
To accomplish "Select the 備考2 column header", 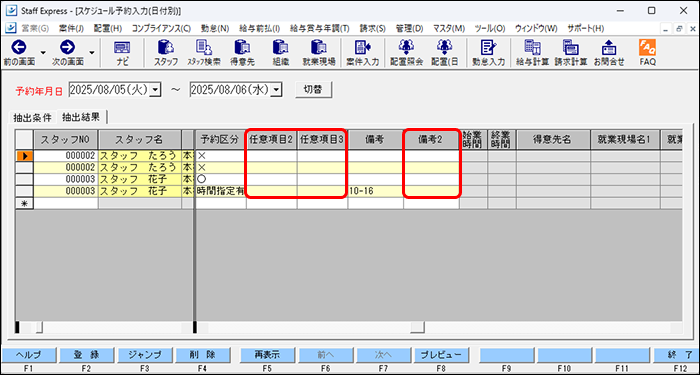I will click(431, 140).
